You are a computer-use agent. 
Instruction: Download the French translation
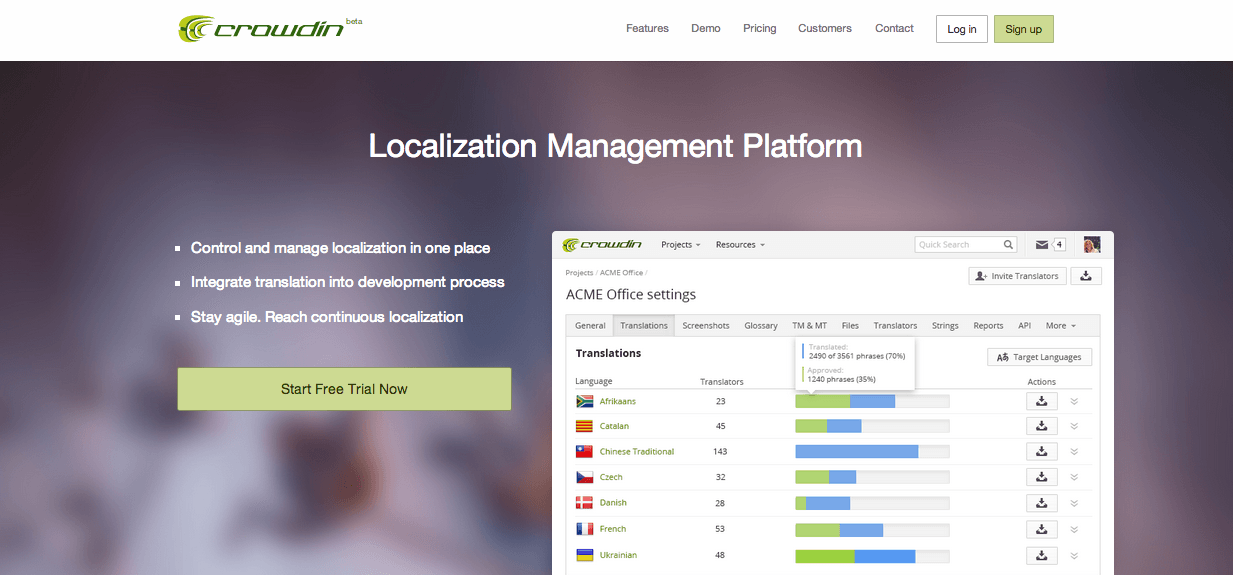1042,529
